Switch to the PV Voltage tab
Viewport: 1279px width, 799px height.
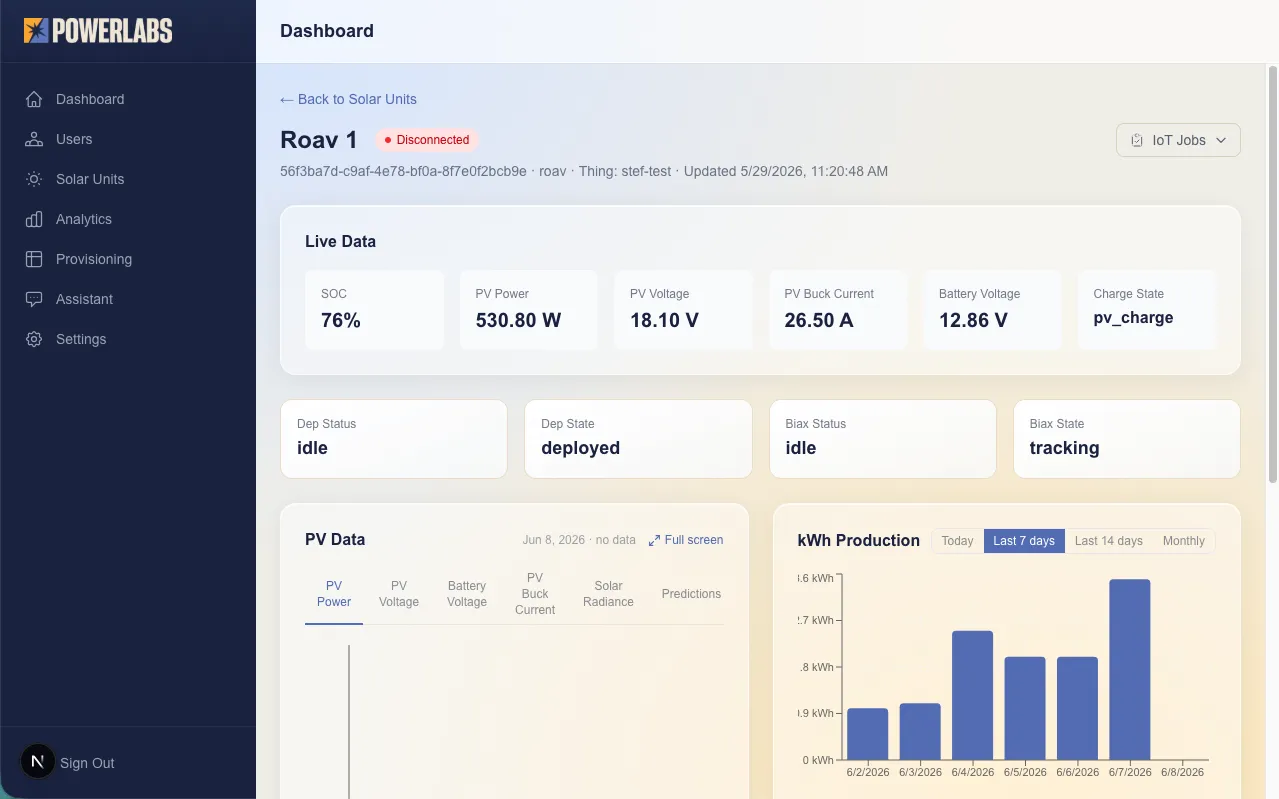(x=399, y=594)
